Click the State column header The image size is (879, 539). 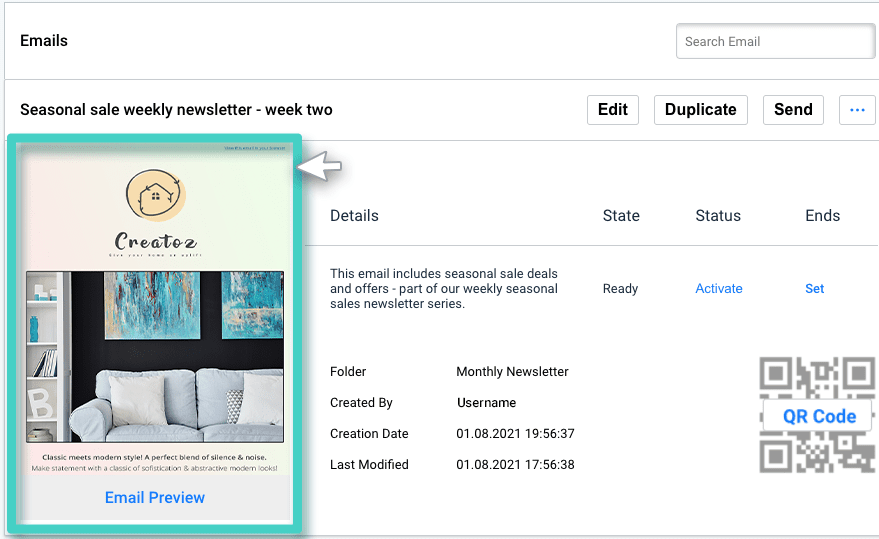[621, 216]
